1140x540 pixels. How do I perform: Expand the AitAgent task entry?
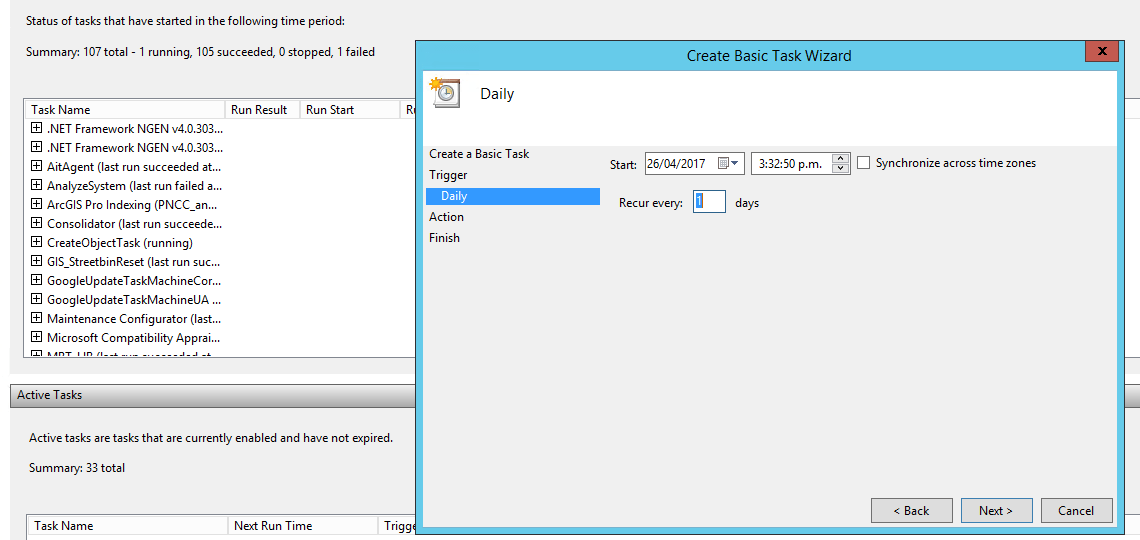pos(37,167)
